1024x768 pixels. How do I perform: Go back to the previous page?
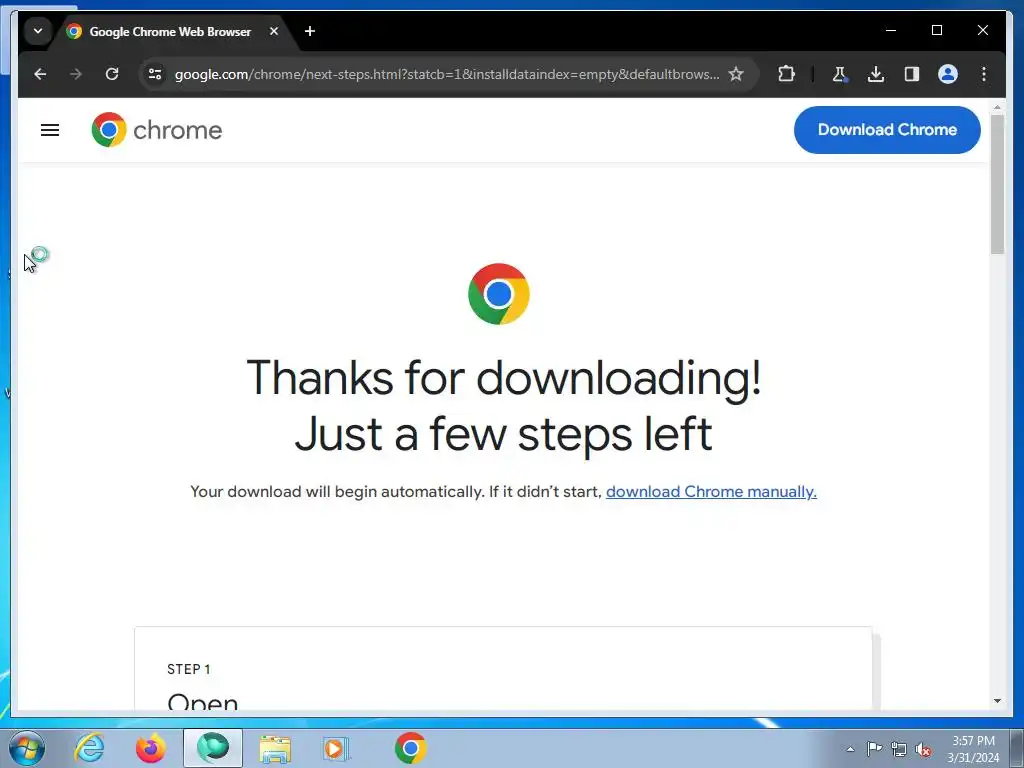[x=40, y=74]
